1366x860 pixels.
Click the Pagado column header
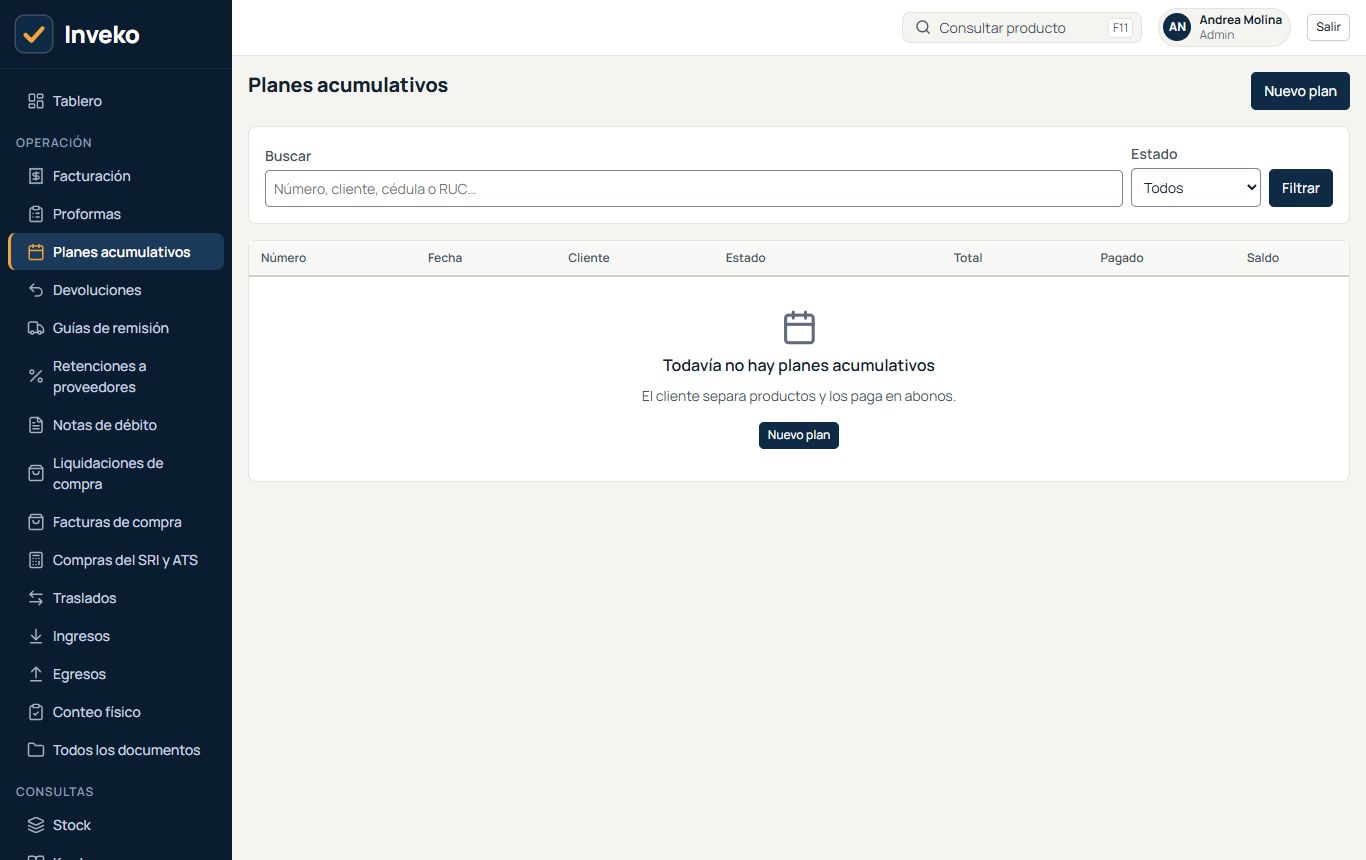pyautogui.click(x=1122, y=258)
